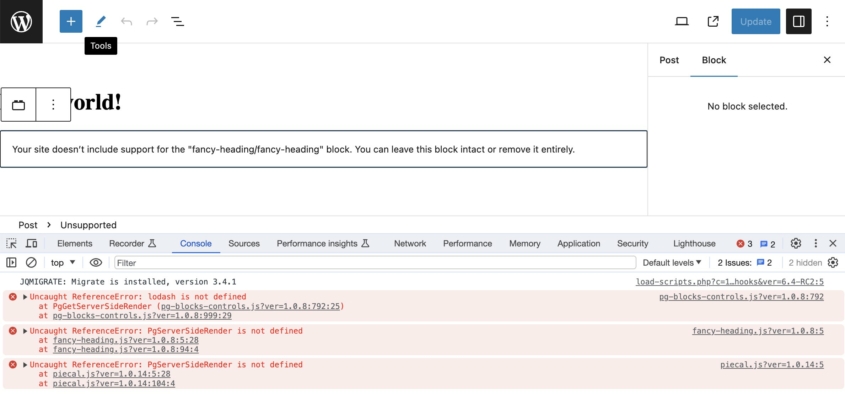Select the Tools pencil icon
Viewport: 845px width, 394px height.
pos(100,22)
